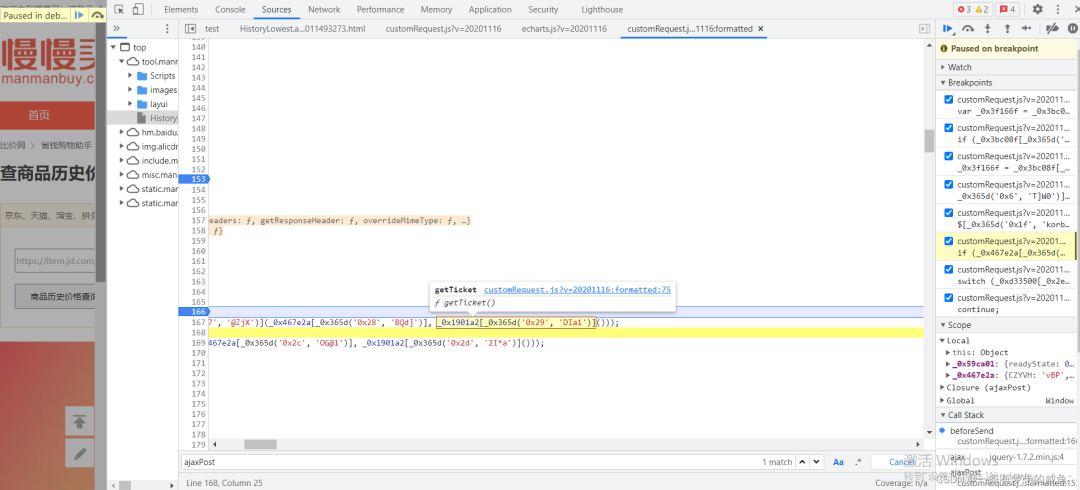The image size is (1080, 490).
Task: Uncheck the 'continue;' breakpoint checkbox
Action: click(949, 298)
